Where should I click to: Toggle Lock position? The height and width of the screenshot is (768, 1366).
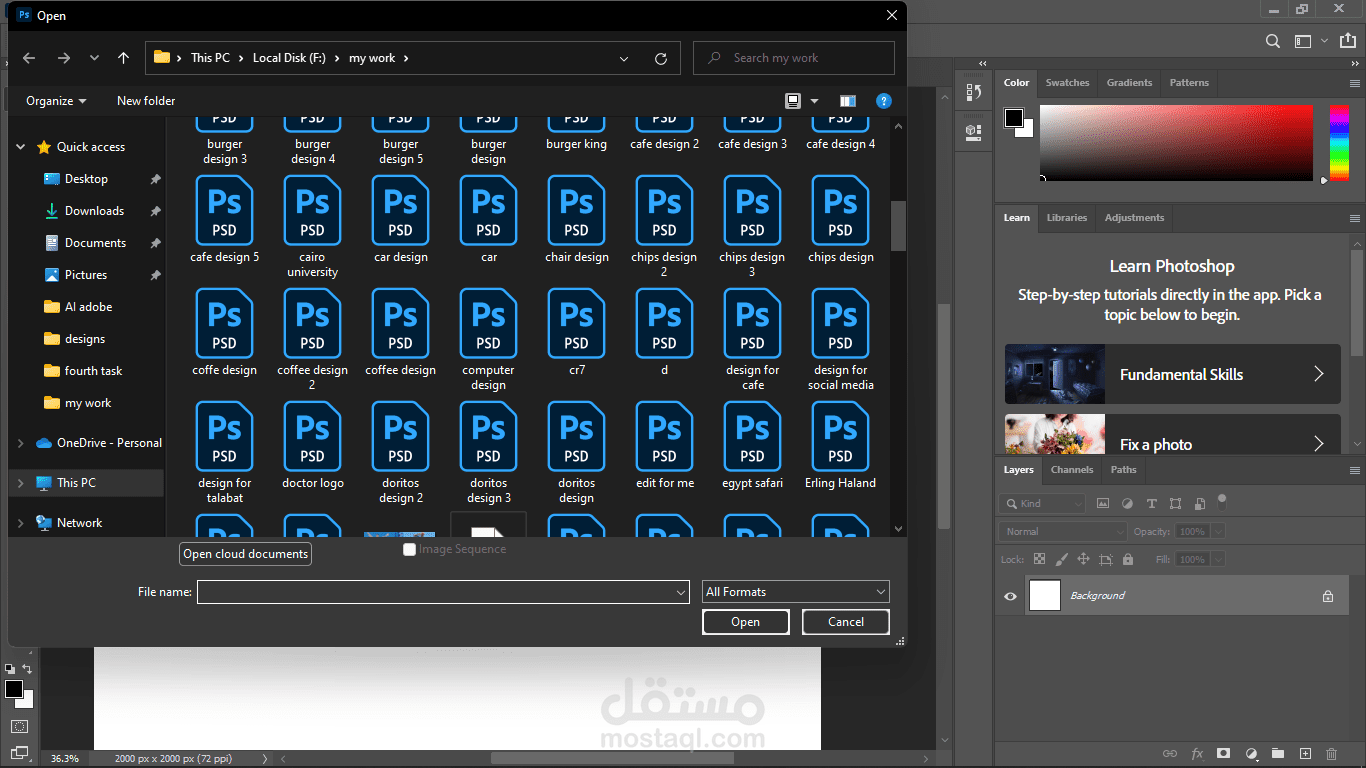tap(1084, 560)
